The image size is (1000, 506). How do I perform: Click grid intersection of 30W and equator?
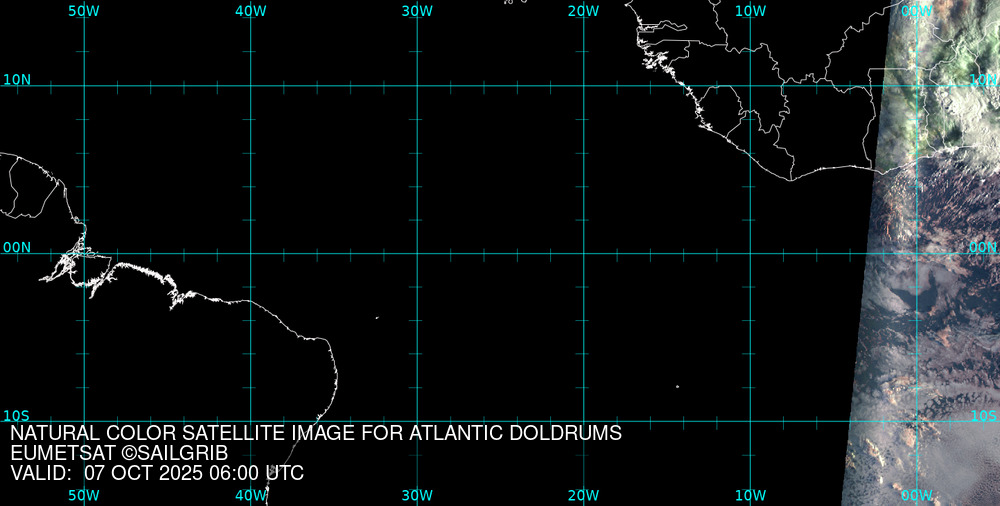(417, 253)
